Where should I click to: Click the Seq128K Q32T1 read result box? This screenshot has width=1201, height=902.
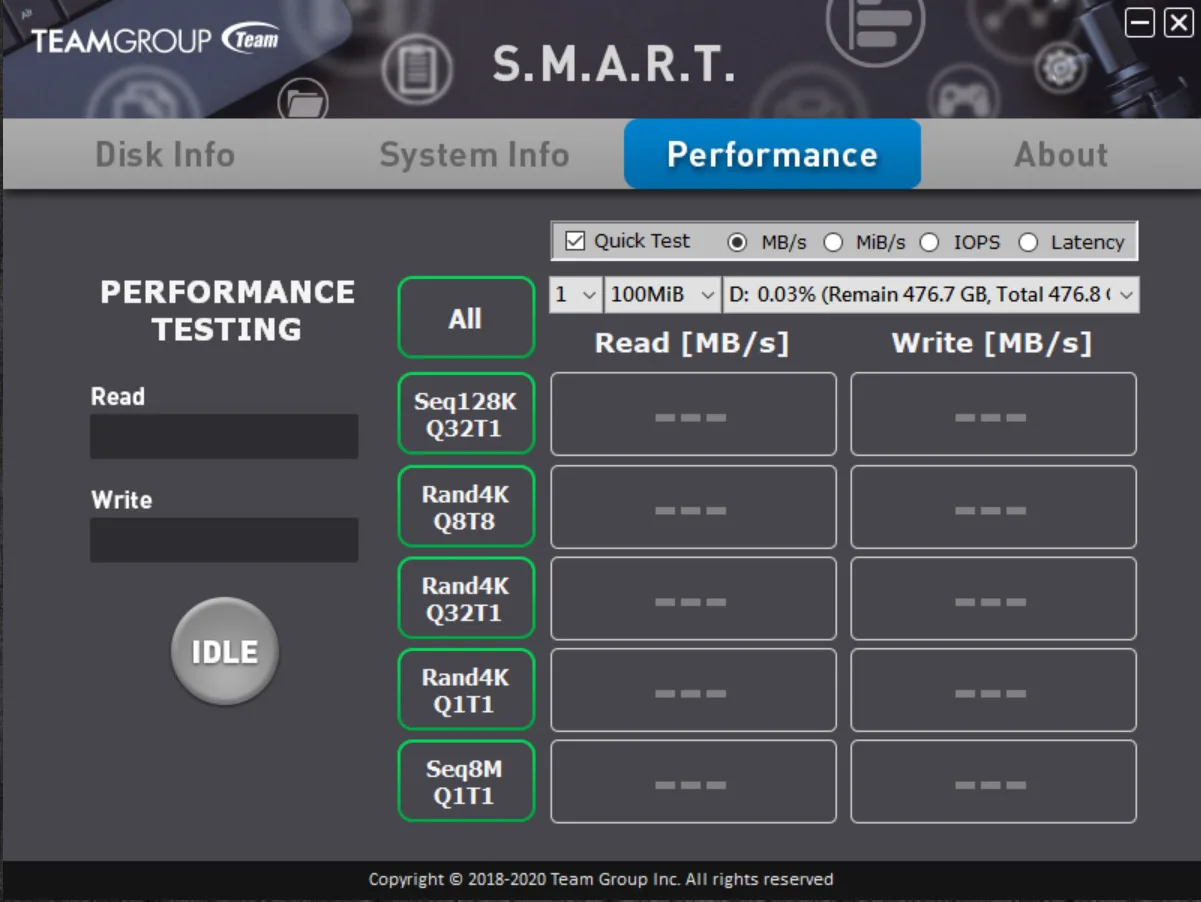tap(693, 414)
